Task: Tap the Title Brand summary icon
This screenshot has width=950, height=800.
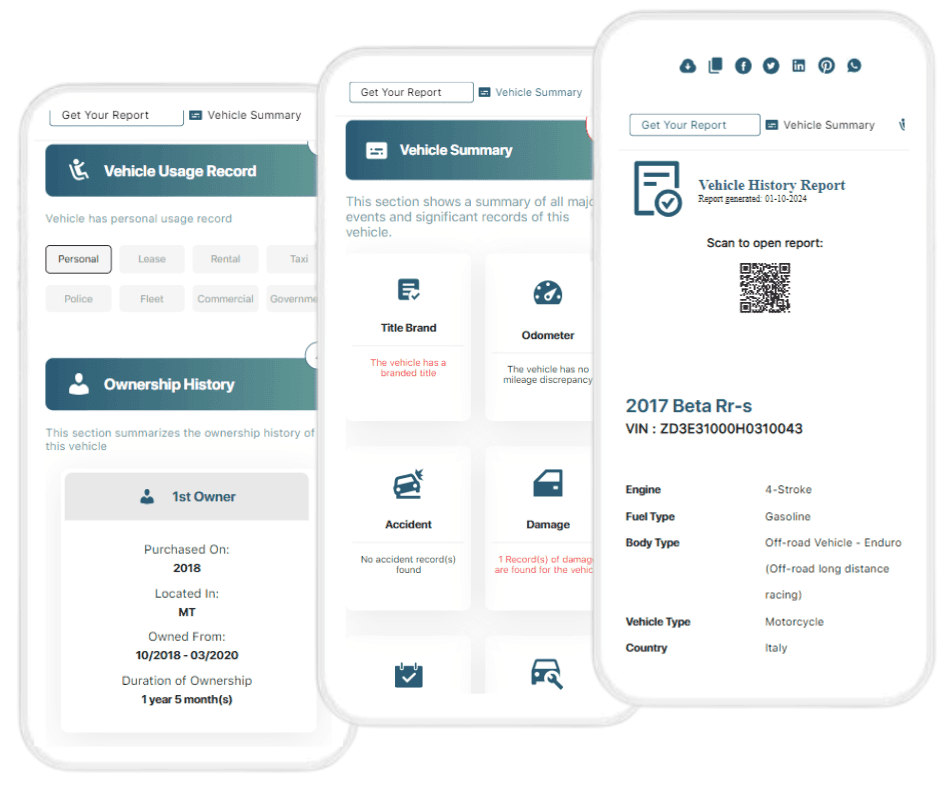Action: [408, 290]
